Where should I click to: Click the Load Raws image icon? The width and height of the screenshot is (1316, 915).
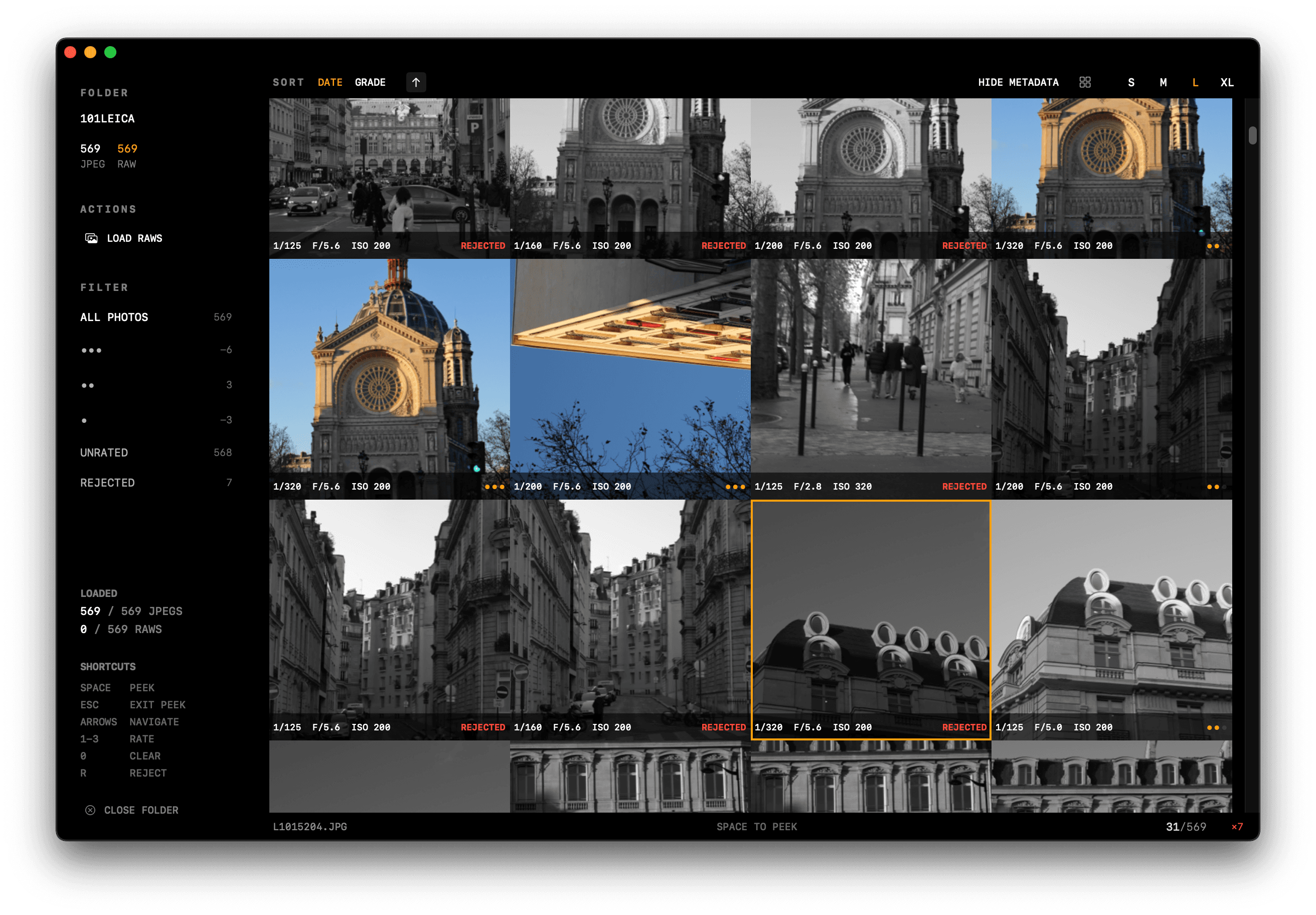pos(91,238)
